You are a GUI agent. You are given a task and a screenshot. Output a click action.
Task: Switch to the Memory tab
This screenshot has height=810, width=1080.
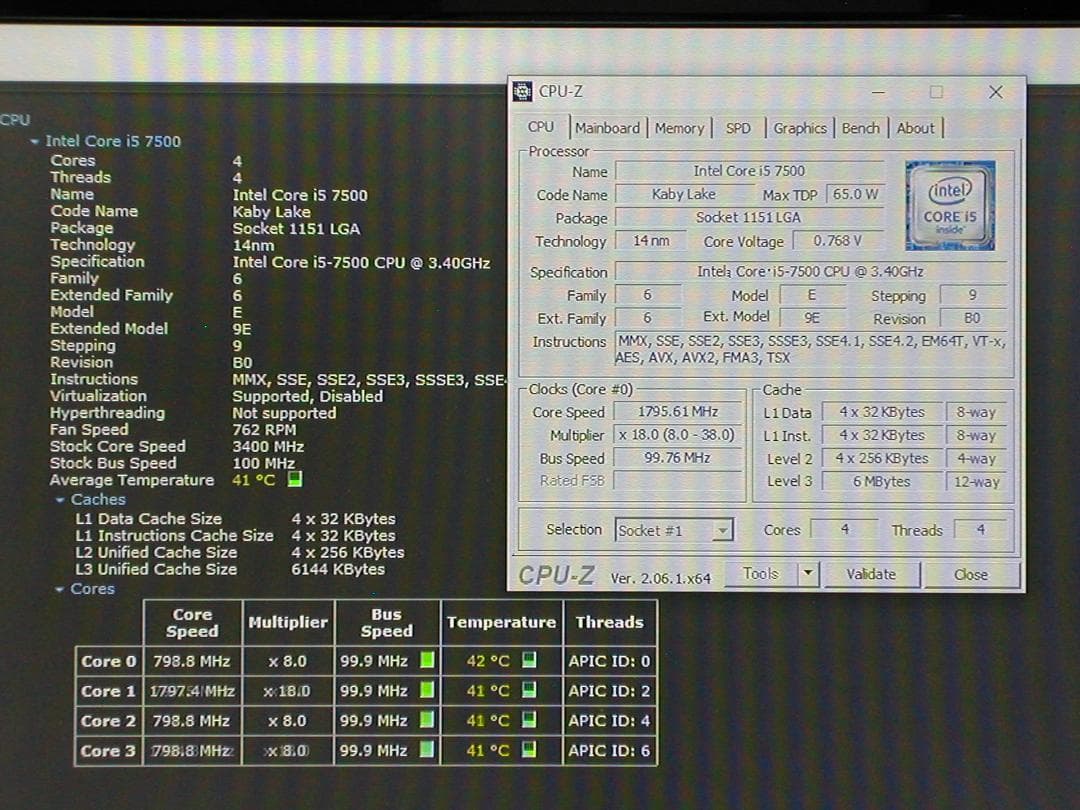tap(679, 128)
